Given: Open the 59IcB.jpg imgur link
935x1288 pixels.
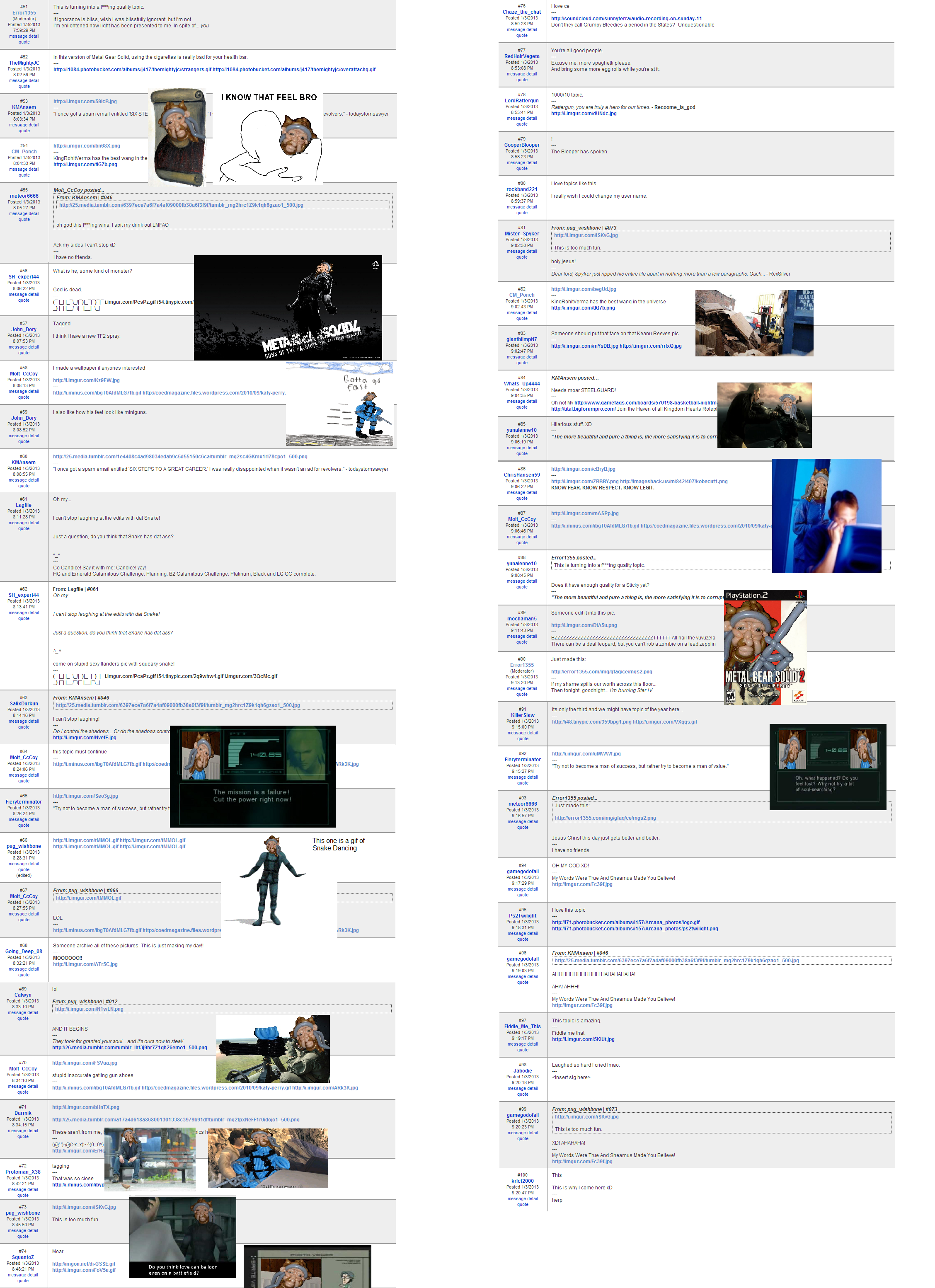Looking at the screenshot, I should click(85, 102).
